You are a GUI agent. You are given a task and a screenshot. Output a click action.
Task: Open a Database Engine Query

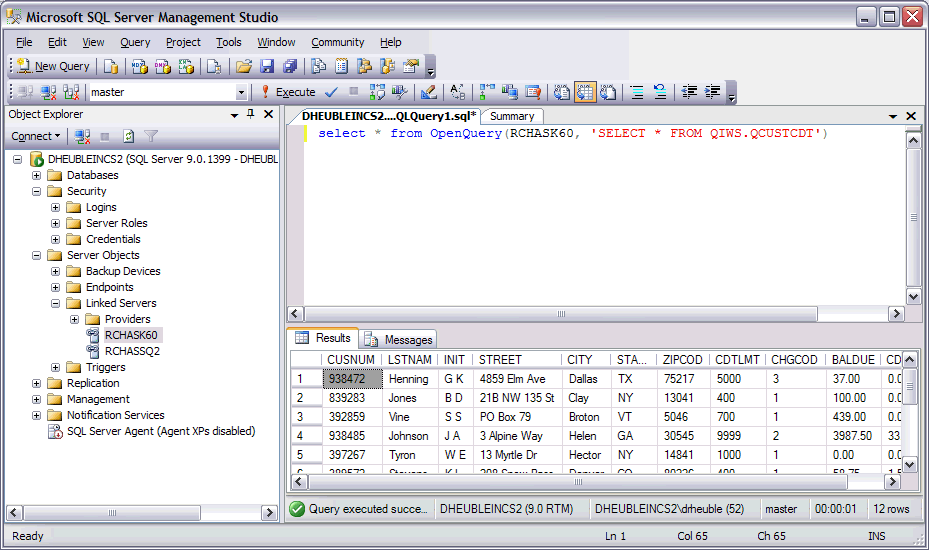click(x=111, y=66)
